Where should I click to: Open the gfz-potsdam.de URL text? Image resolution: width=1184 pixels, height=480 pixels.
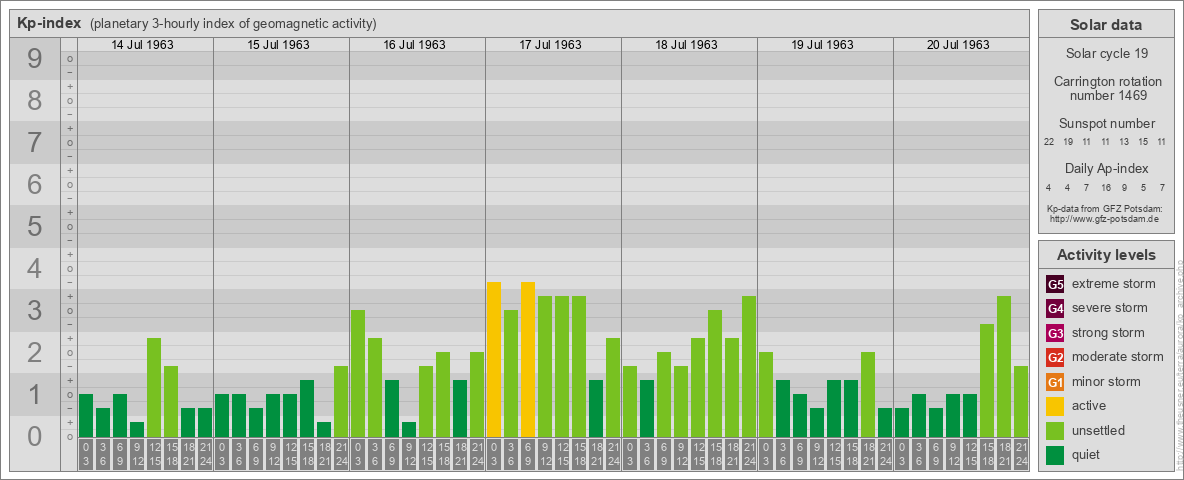[1105, 218]
